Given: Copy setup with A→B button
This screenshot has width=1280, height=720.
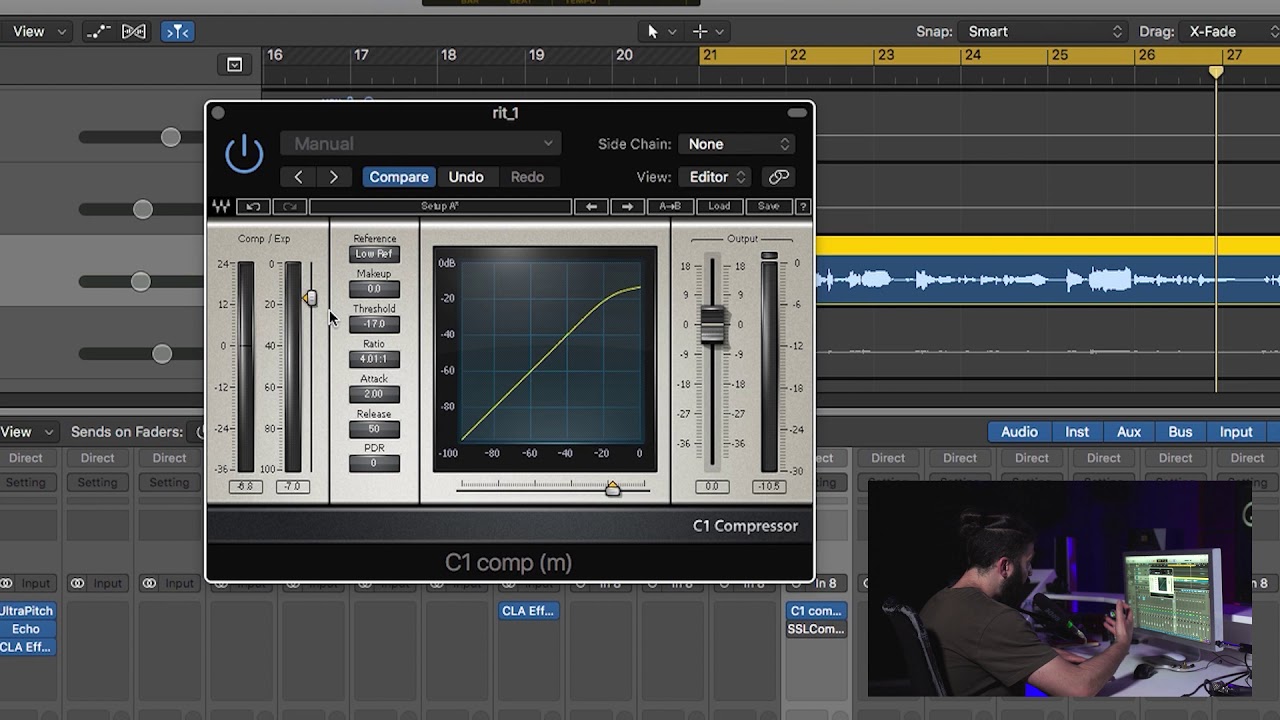Looking at the screenshot, I should pos(670,206).
